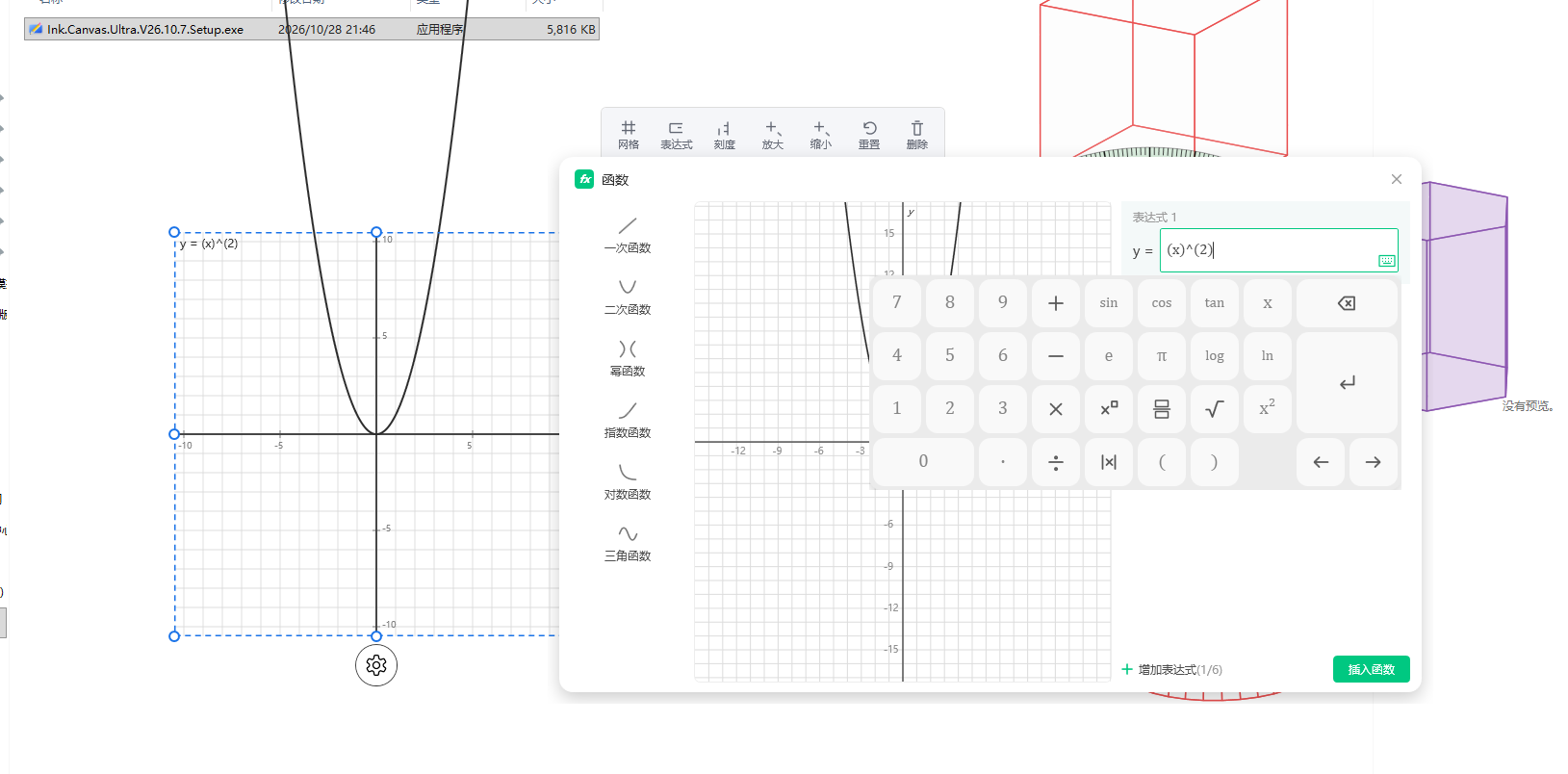
Task: Toggle the 网格 grid icon in toolbar
Action: tap(629, 135)
